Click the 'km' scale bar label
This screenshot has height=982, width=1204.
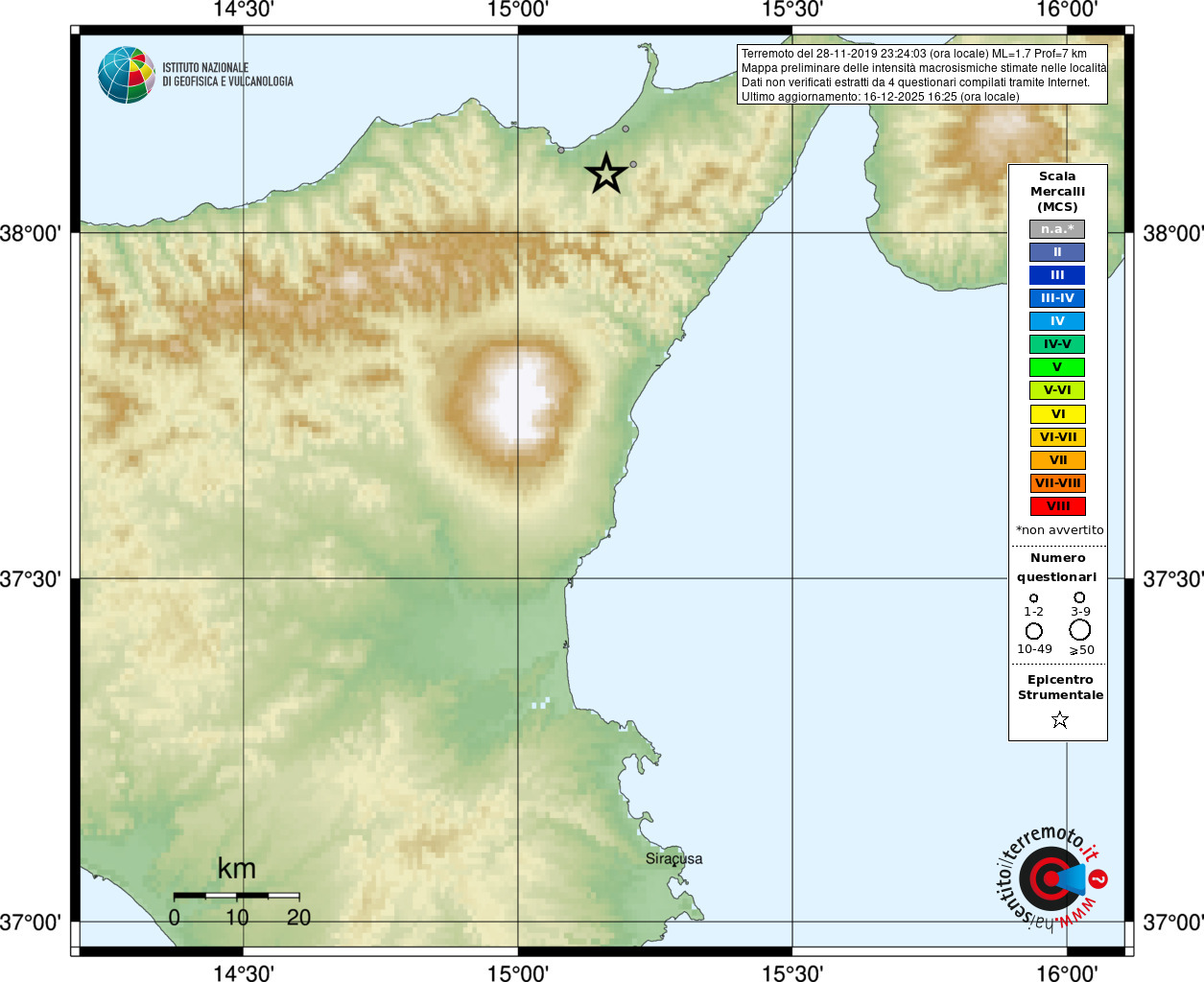tap(236, 869)
